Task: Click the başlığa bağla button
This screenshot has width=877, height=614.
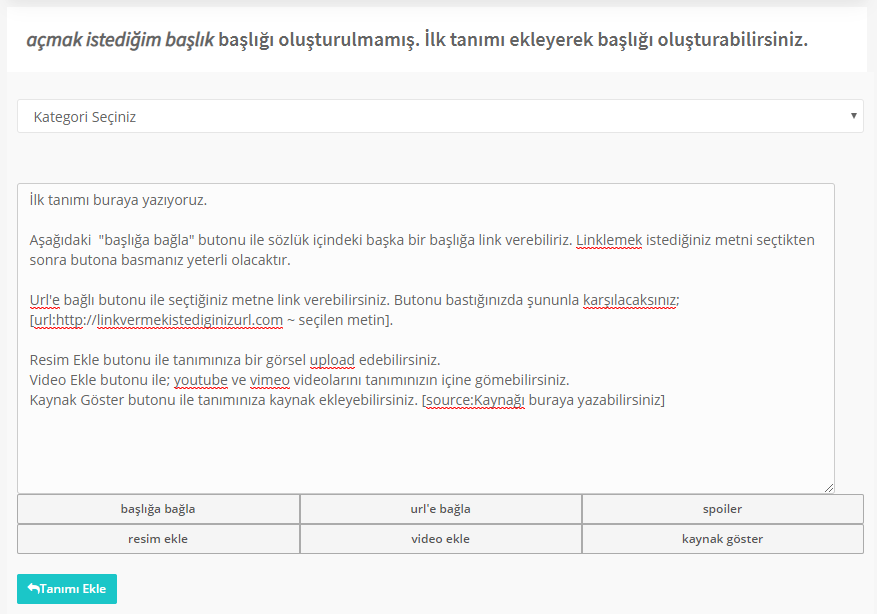Action: click(158, 509)
